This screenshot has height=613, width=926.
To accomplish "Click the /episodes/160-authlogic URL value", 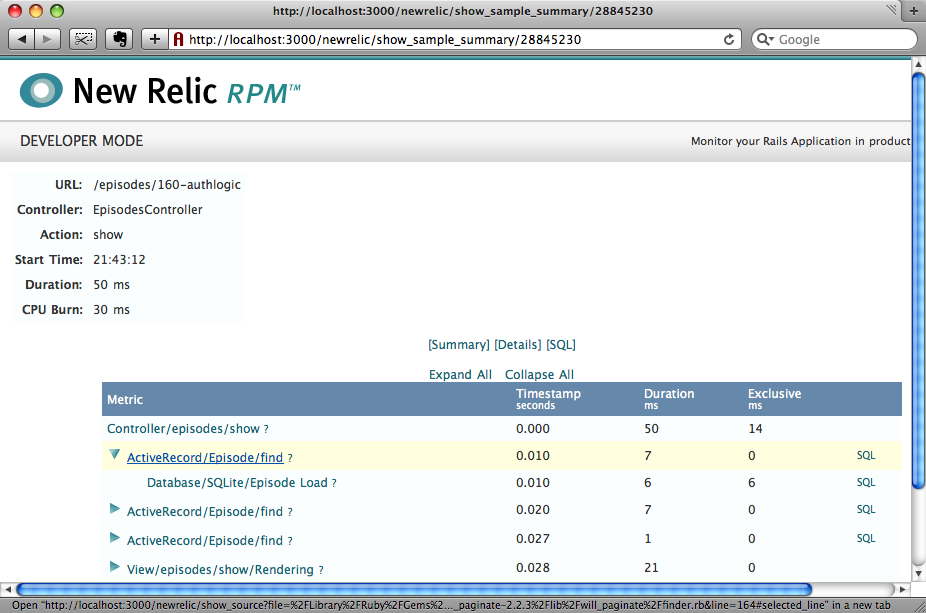I will pyautogui.click(x=167, y=185).
